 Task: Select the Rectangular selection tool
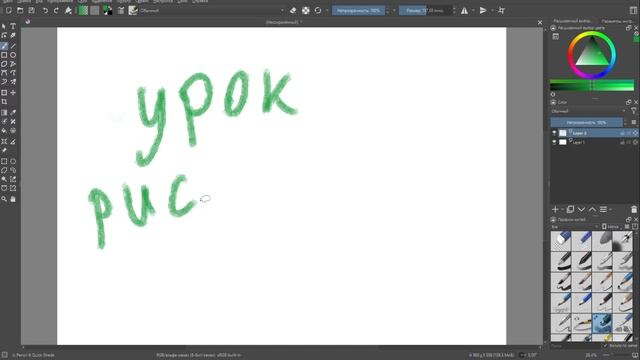(4, 161)
